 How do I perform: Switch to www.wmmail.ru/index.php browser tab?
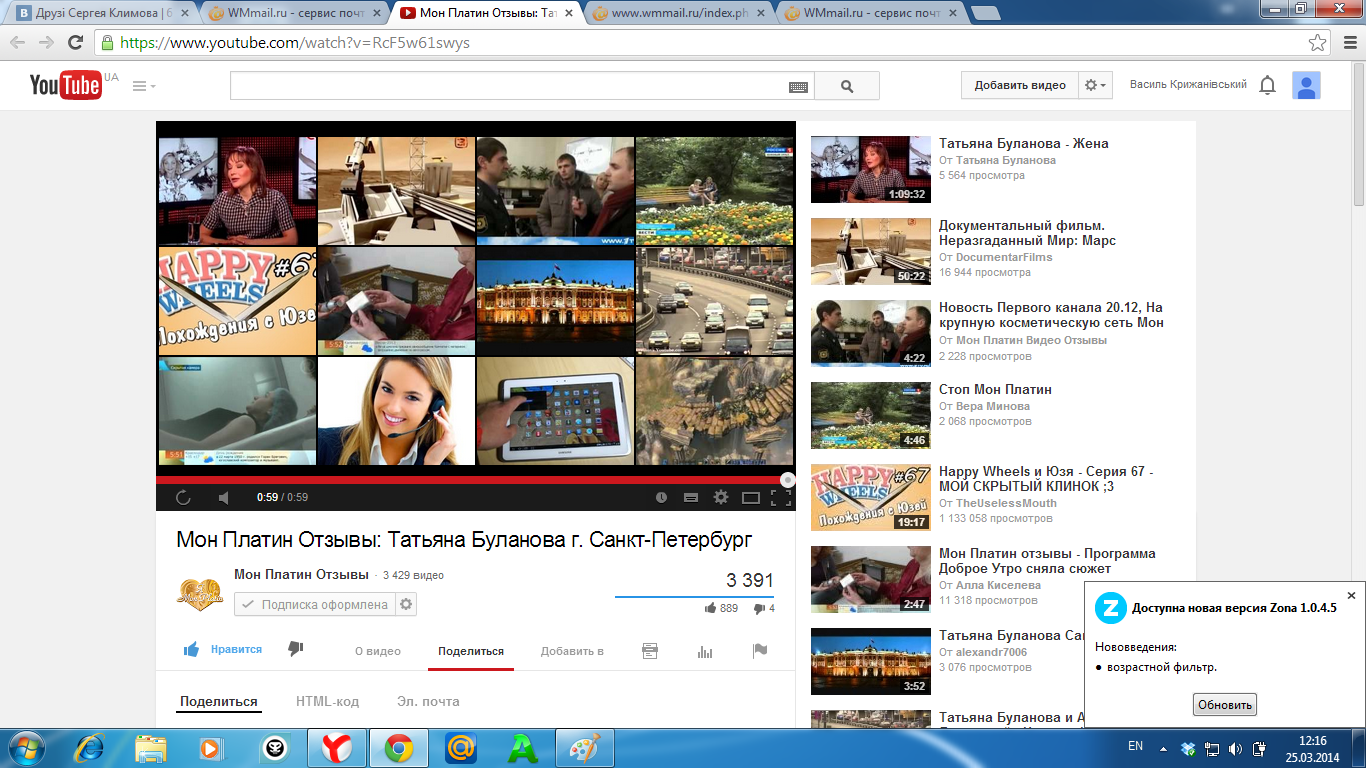tap(679, 14)
